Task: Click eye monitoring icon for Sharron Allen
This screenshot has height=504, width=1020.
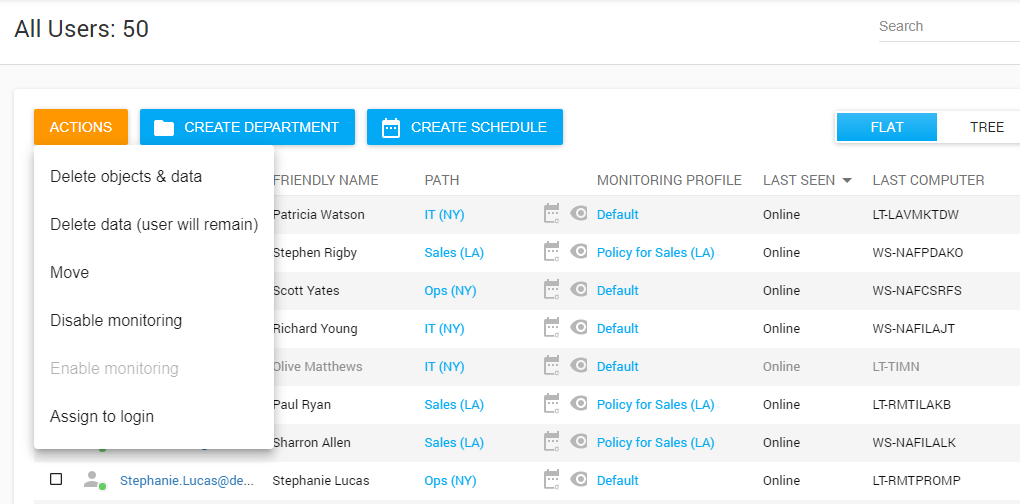Action: [x=579, y=441]
